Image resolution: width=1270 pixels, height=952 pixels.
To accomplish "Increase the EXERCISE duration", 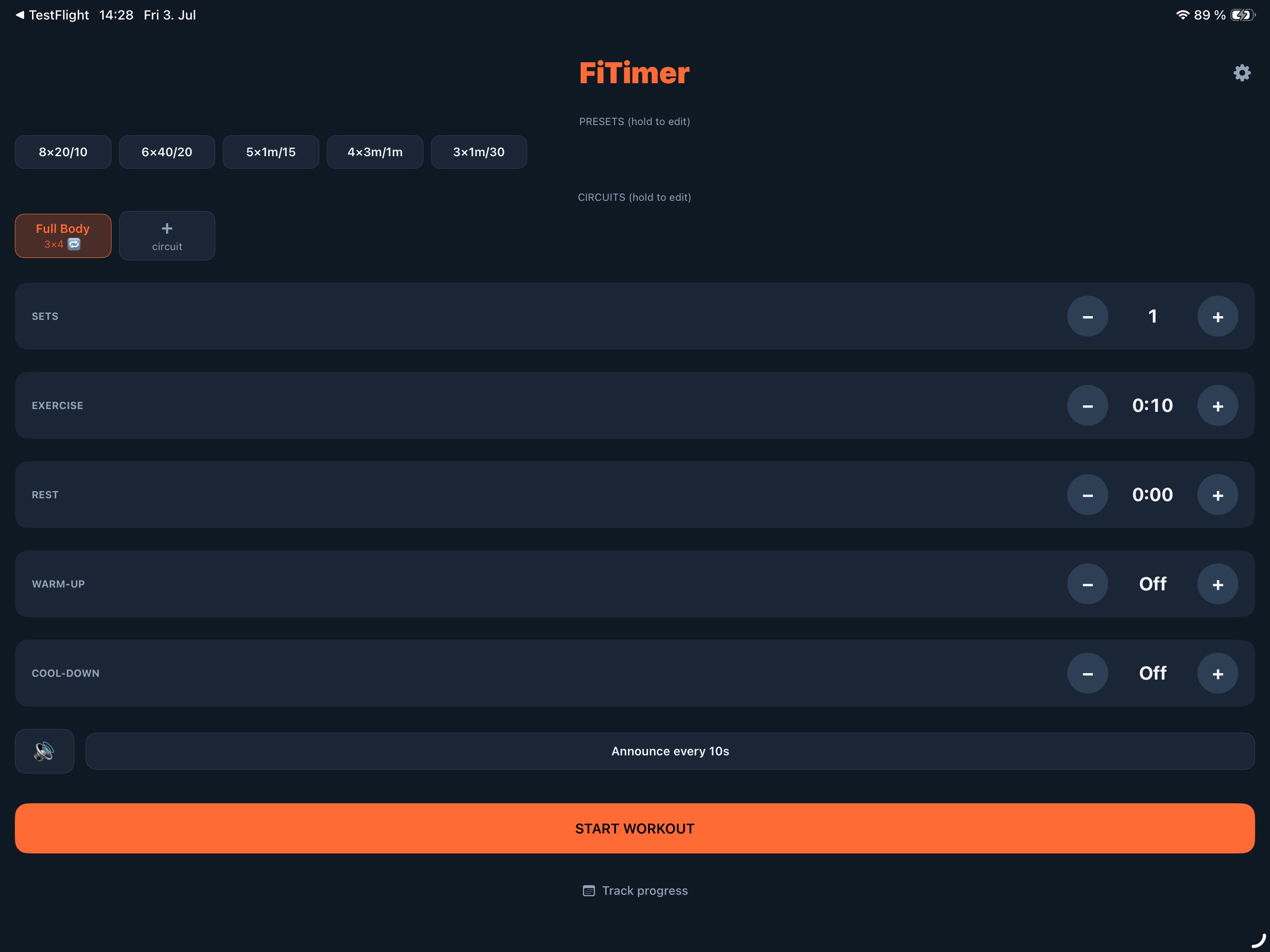I will (x=1217, y=405).
